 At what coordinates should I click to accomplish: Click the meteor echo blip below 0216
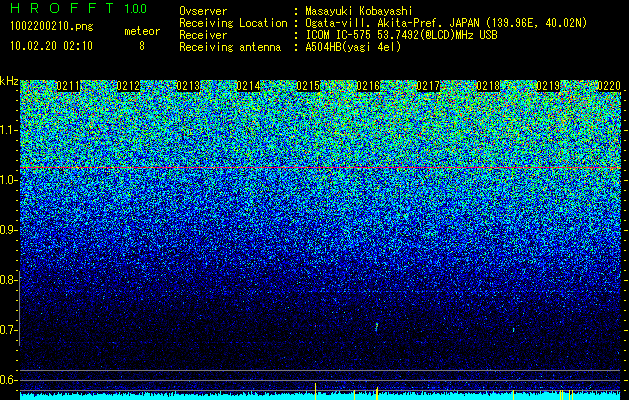(x=377, y=327)
